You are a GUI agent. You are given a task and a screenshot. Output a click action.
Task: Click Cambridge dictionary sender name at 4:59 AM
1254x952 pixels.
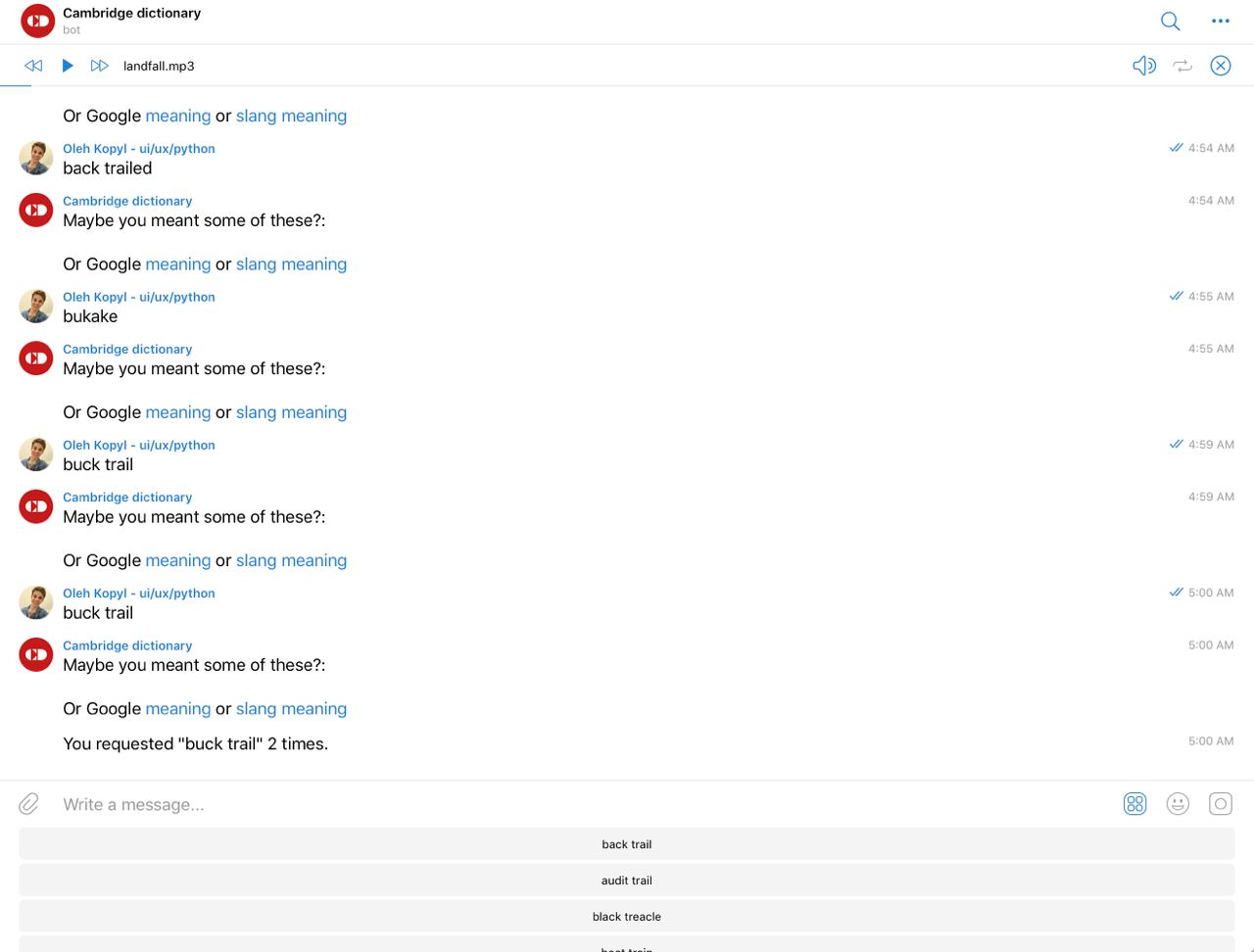point(127,498)
